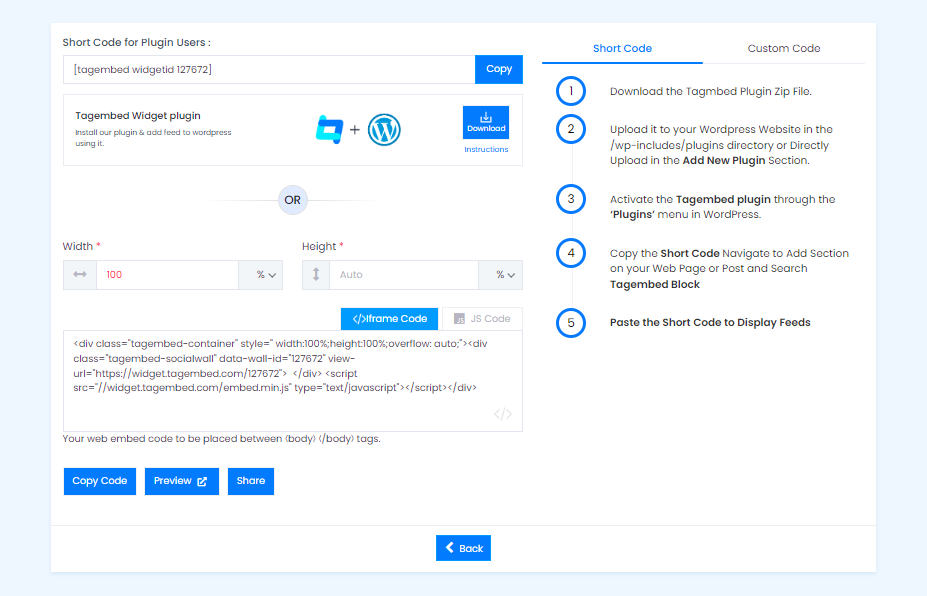This screenshot has height=596, width=927.
Task: Open the Width unit dropdown
Action: tap(261, 275)
